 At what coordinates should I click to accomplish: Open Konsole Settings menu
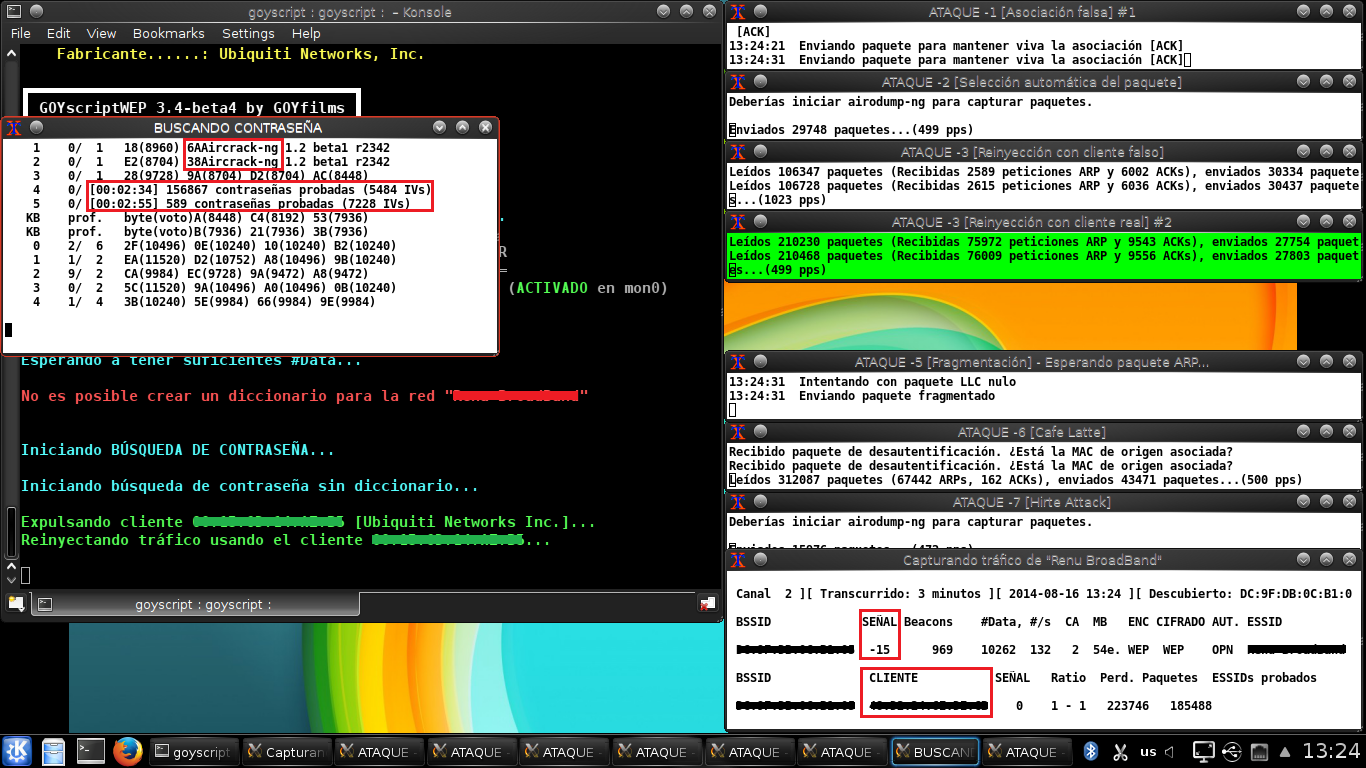(x=248, y=33)
